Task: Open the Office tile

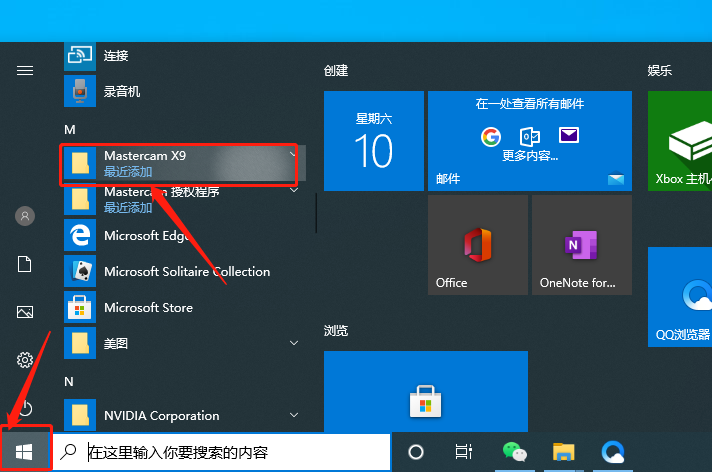Action: [478, 245]
